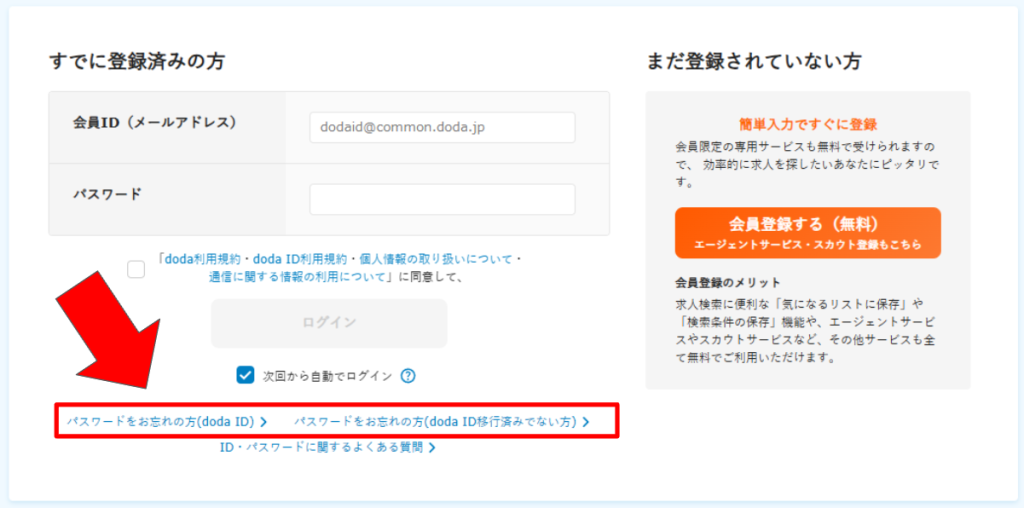1024x508 pixels.
Task: Open 通信に関する情報の利用について link
Action: (296, 276)
